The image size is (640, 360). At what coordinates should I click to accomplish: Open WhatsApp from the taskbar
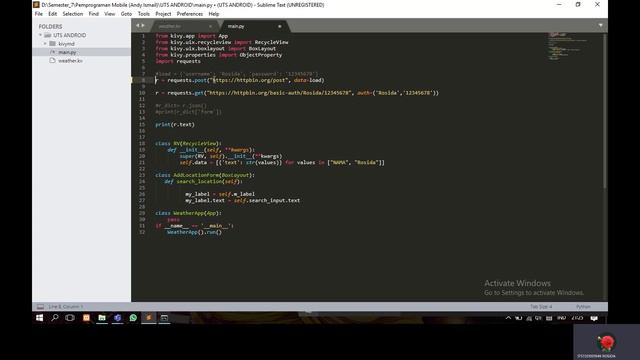click(x=133, y=318)
